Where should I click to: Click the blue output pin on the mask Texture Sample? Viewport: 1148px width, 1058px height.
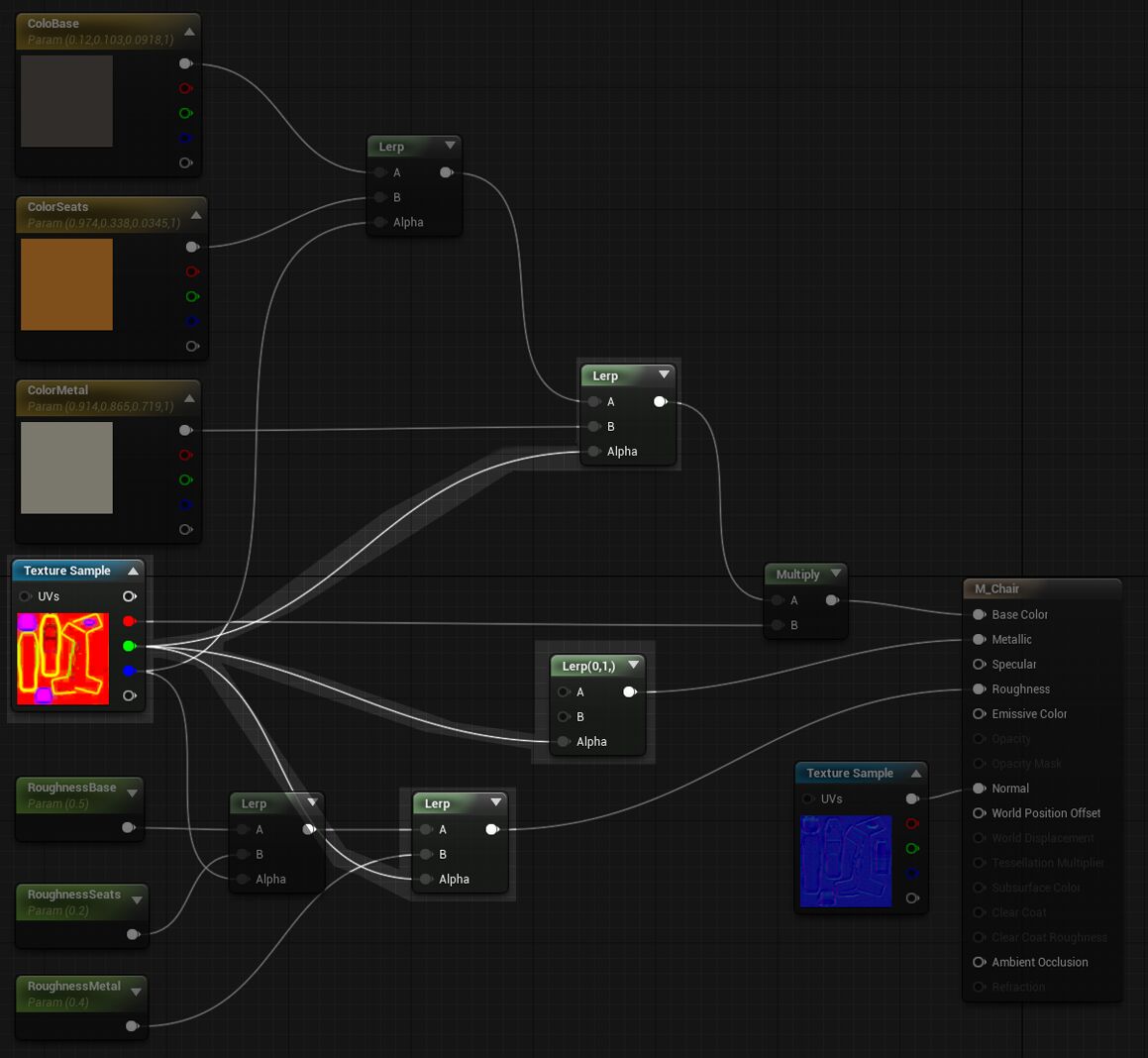pos(129,671)
